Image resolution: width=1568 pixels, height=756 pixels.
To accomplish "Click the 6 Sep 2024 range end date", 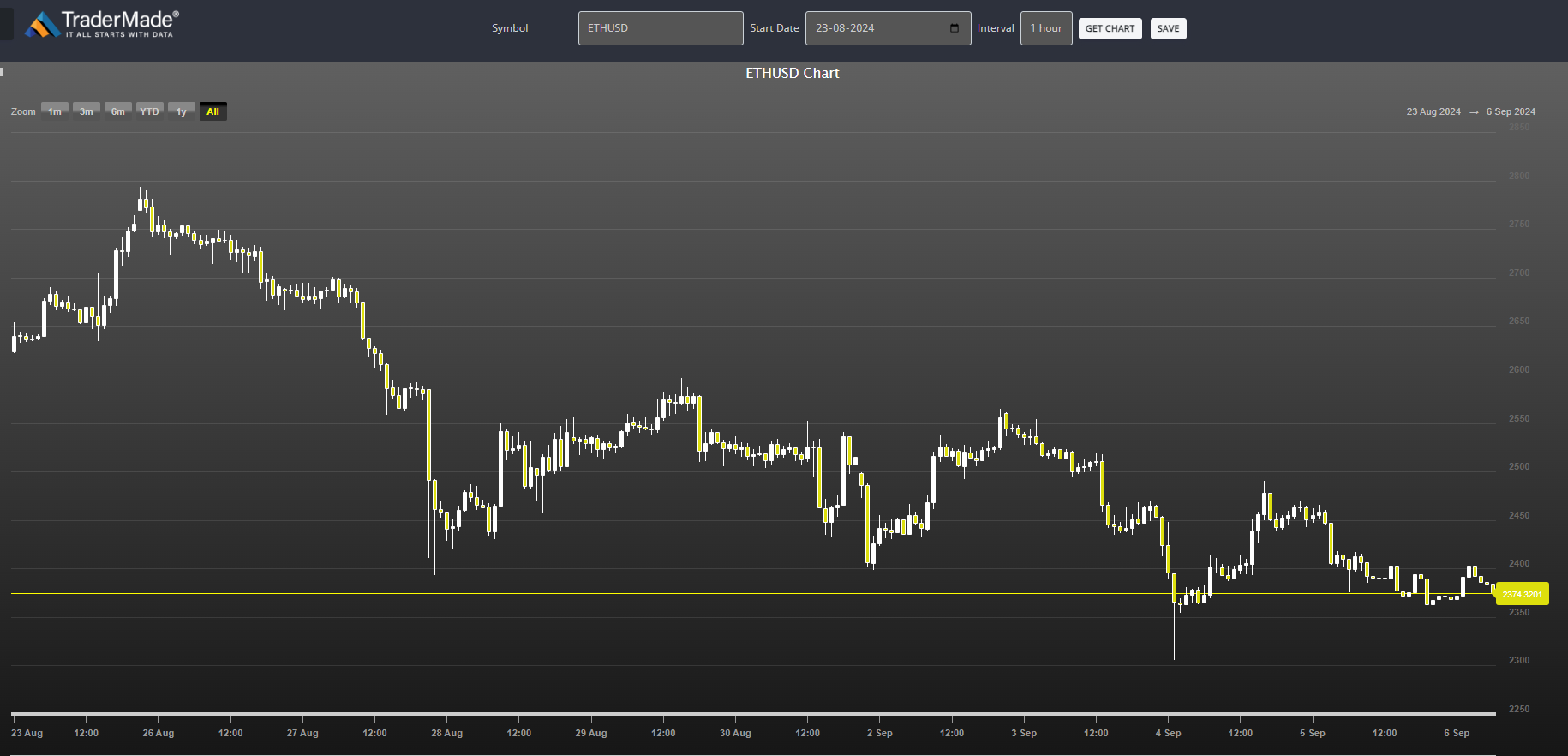I will 1511,111.
